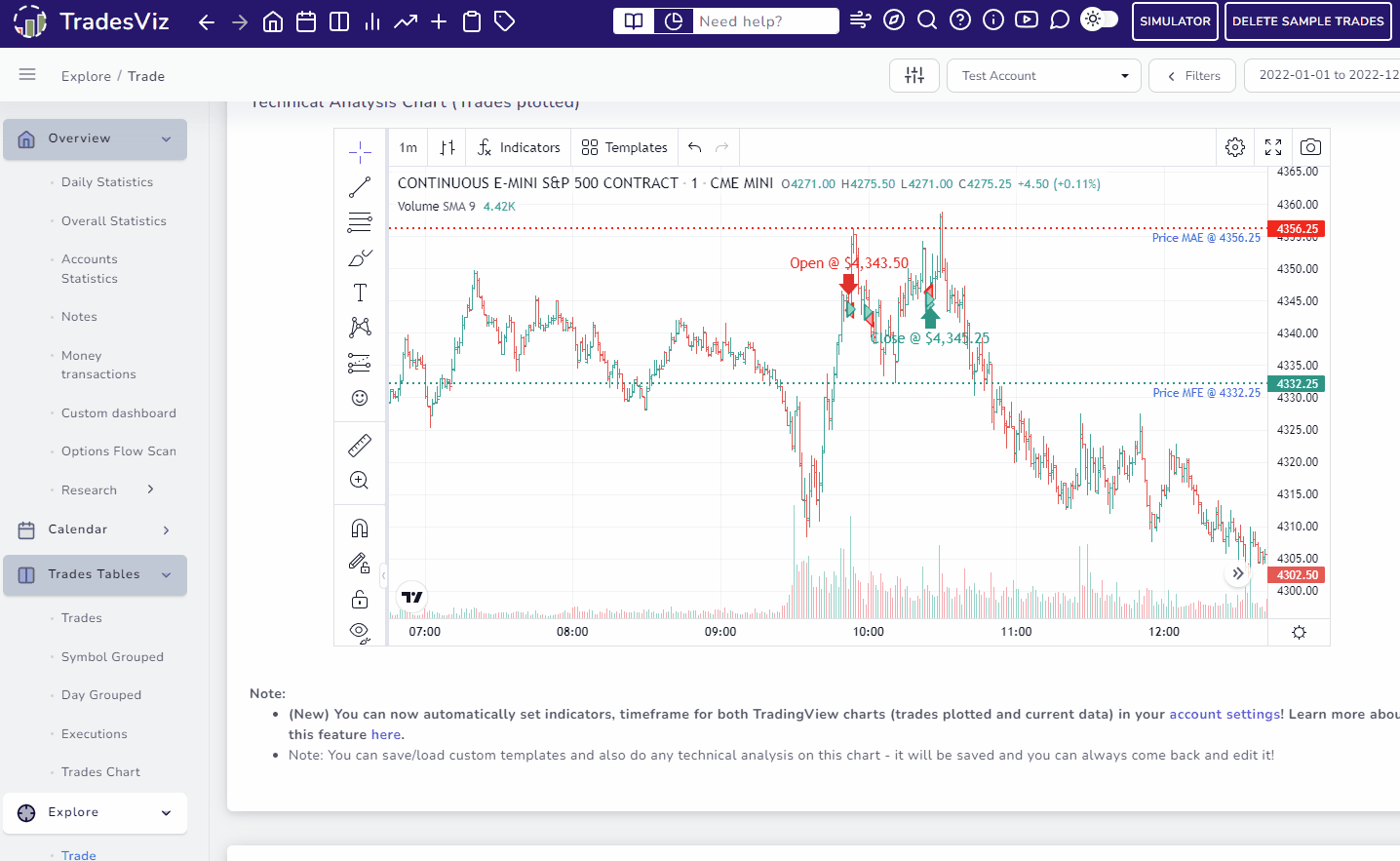The width and height of the screenshot is (1400, 861).
Task: Jump to the latest bar arrow
Action: pos(1238,573)
